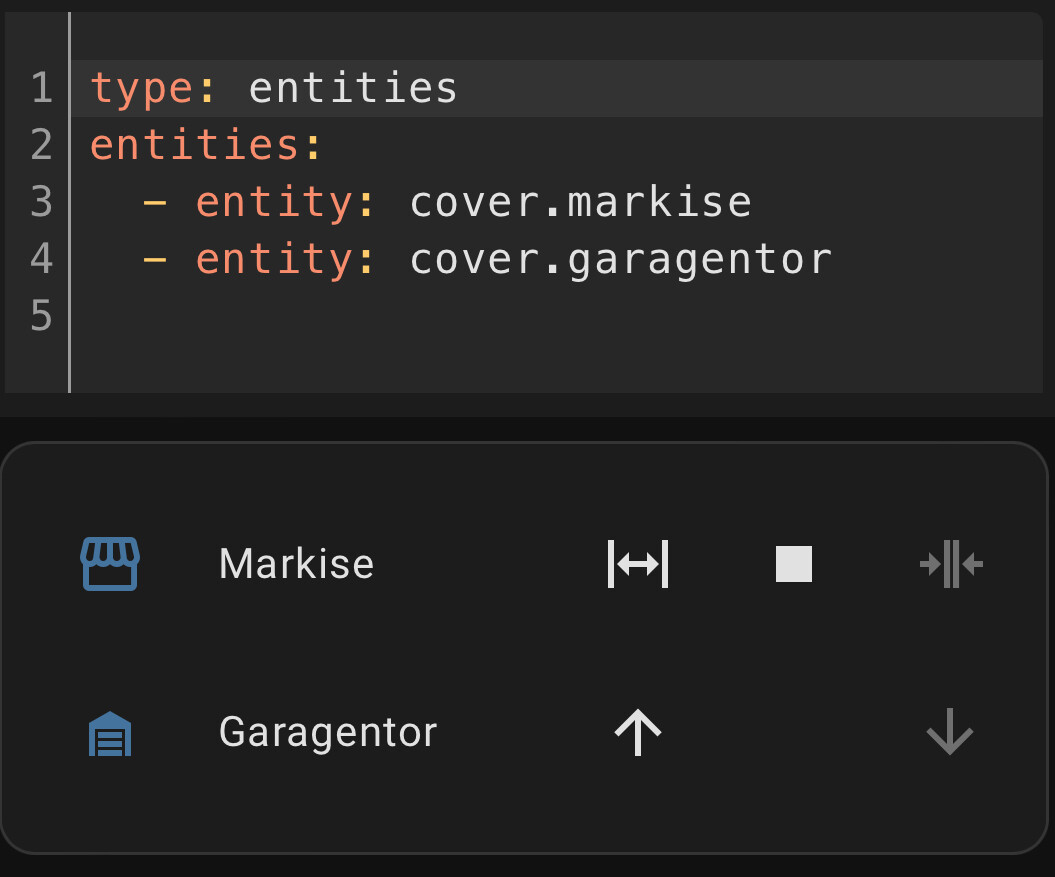
Task: Open Markise entity details via its name
Action: tap(296, 564)
